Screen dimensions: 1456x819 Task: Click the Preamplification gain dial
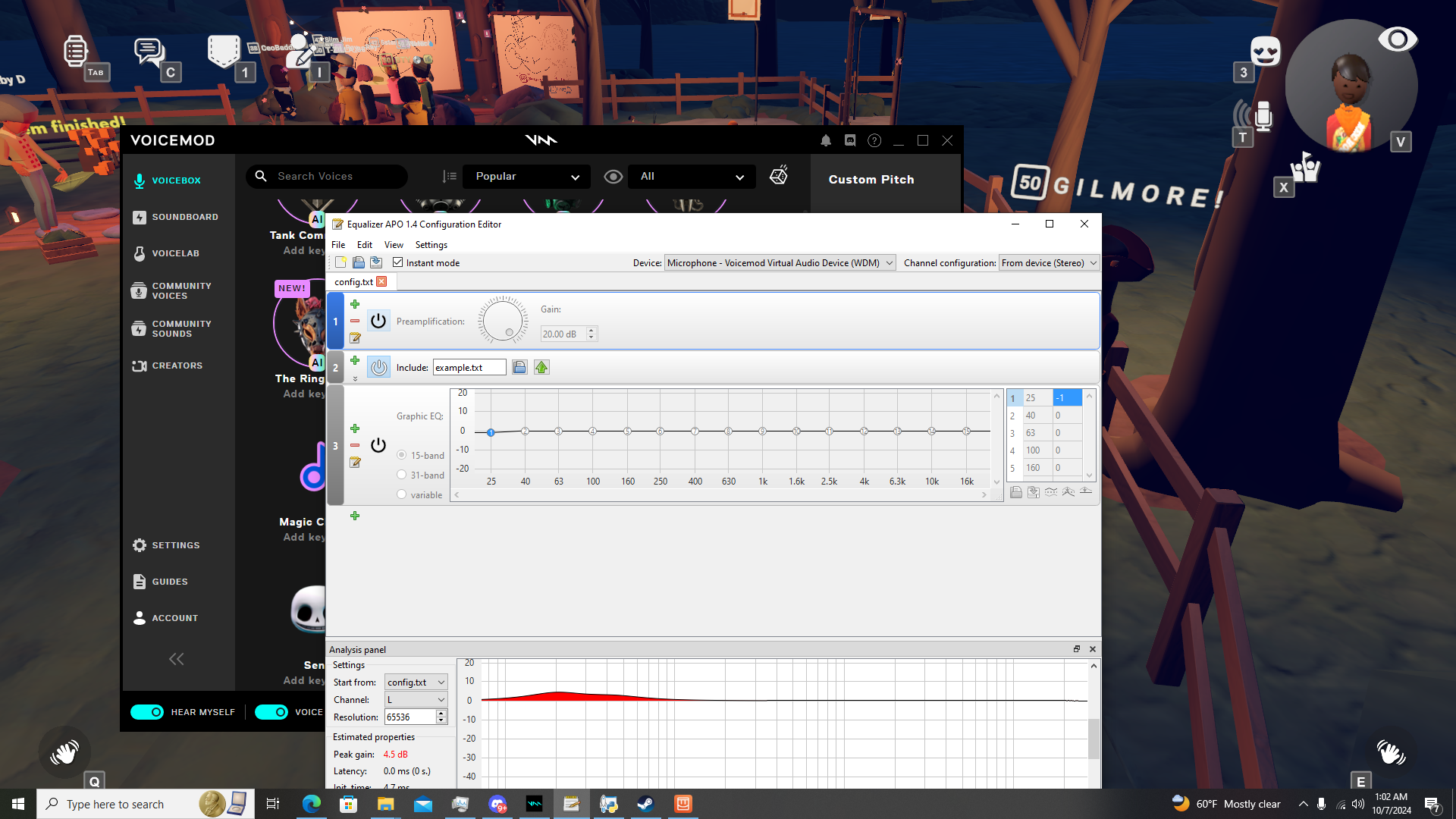click(x=502, y=321)
